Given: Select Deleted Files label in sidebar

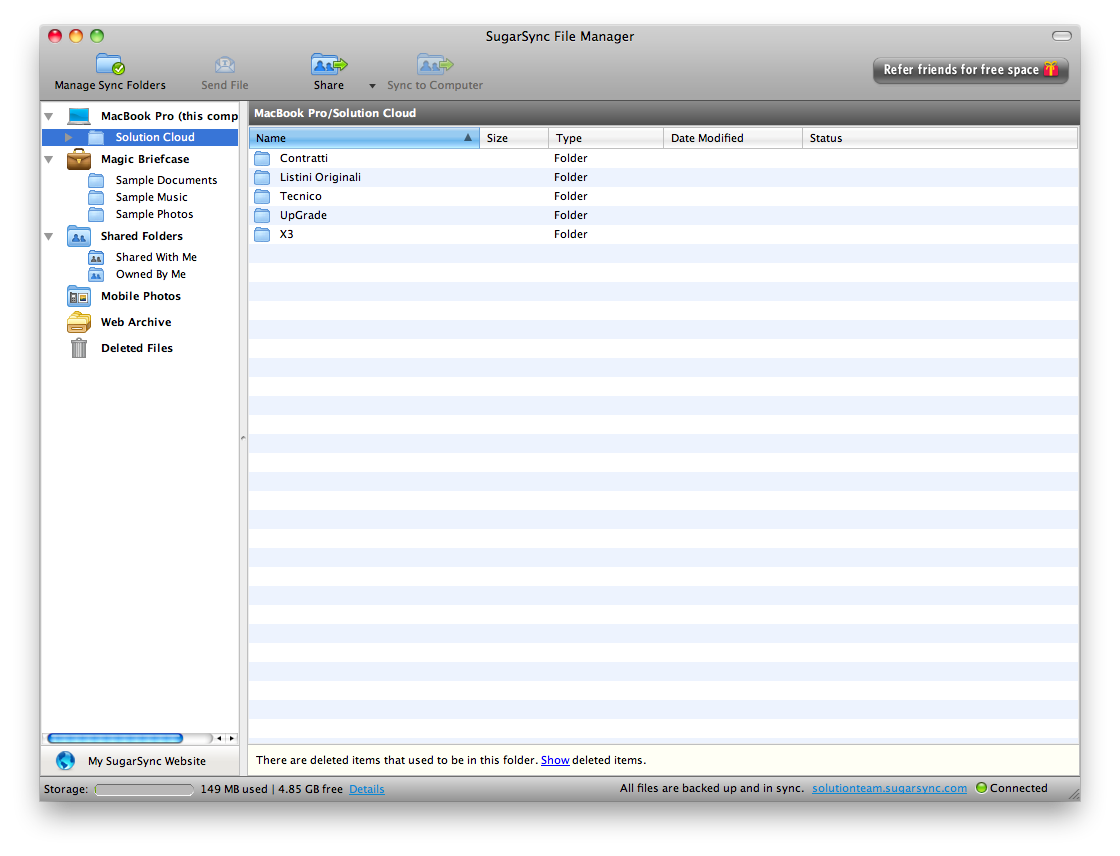Looking at the screenshot, I should click(136, 348).
